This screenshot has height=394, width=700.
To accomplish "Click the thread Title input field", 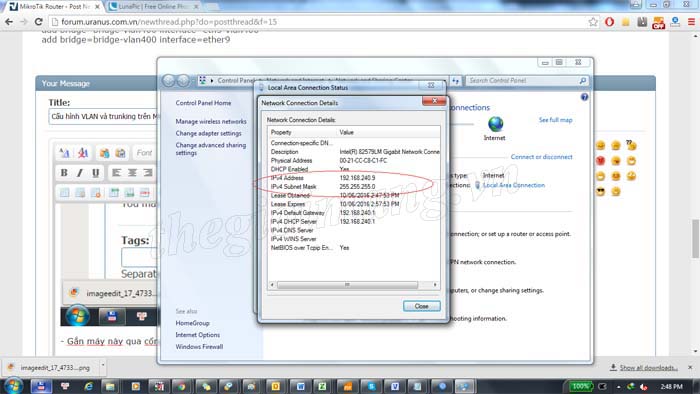I will pyautogui.click(x=103, y=116).
